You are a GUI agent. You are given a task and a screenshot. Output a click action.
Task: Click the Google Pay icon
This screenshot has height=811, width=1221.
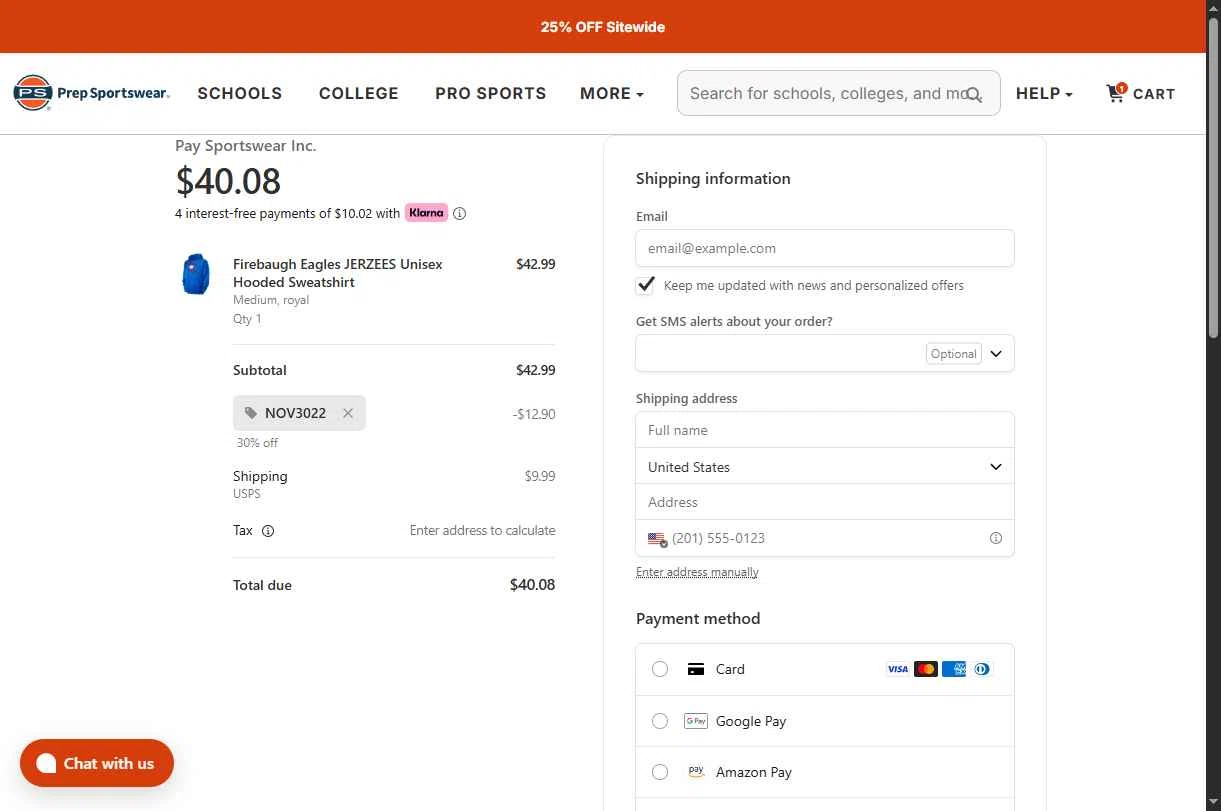click(695, 721)
